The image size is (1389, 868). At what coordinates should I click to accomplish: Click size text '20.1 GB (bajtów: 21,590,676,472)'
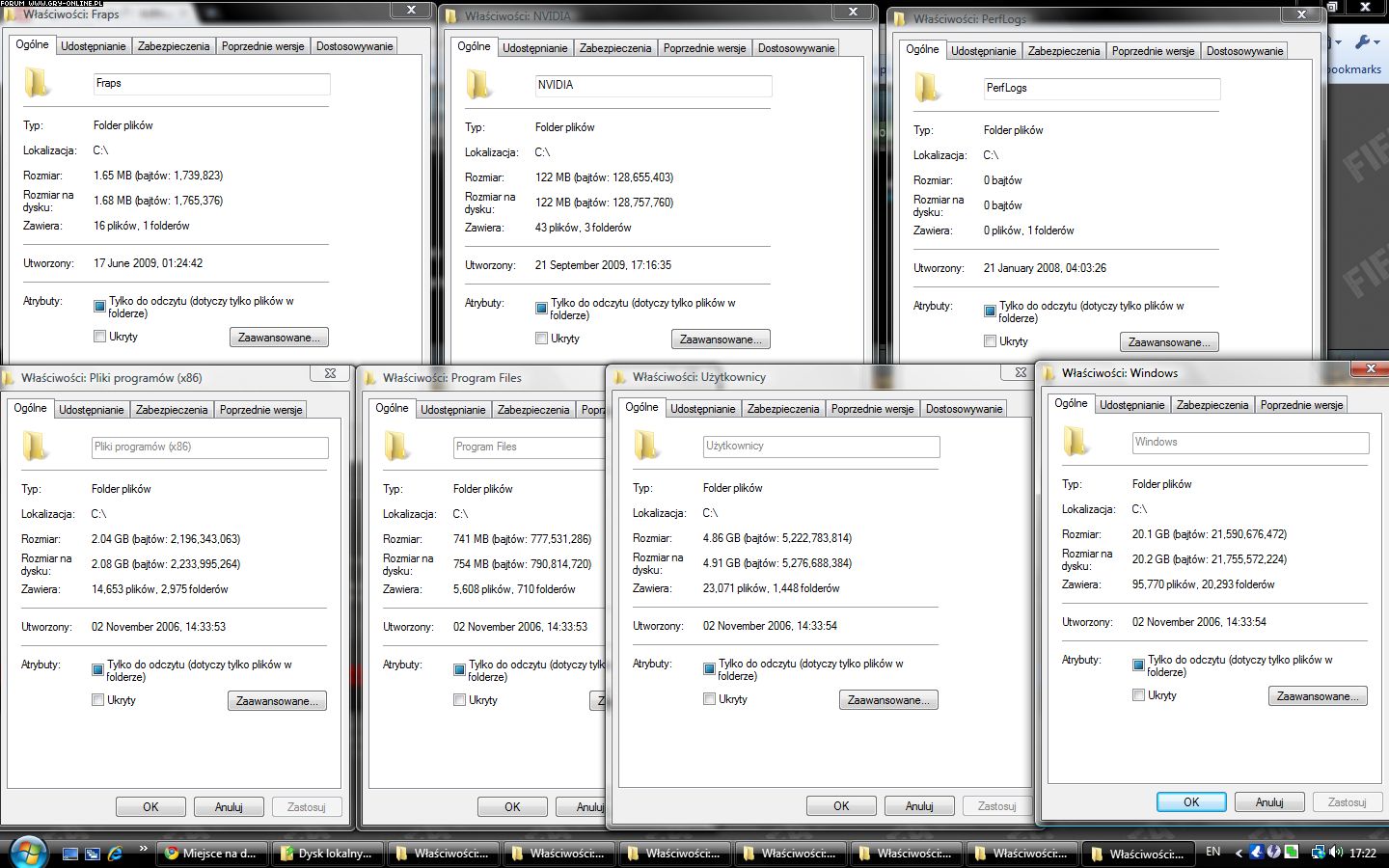(1210, 534)
